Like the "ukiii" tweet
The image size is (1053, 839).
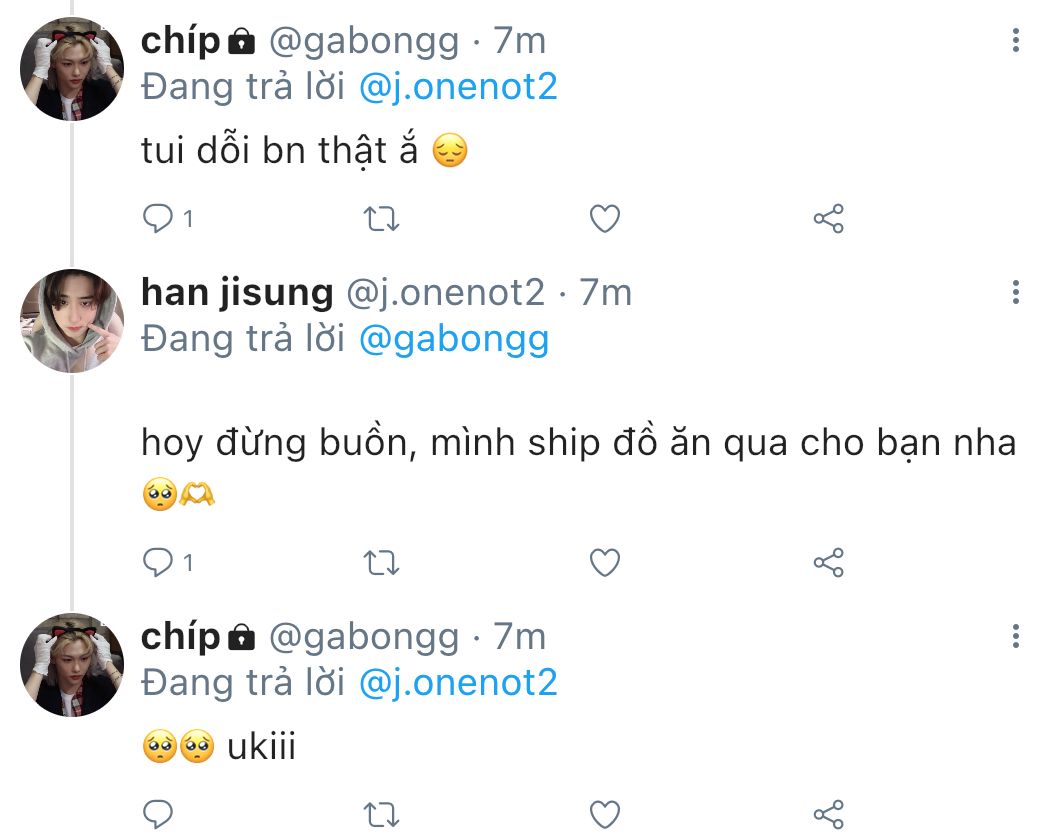604,814
